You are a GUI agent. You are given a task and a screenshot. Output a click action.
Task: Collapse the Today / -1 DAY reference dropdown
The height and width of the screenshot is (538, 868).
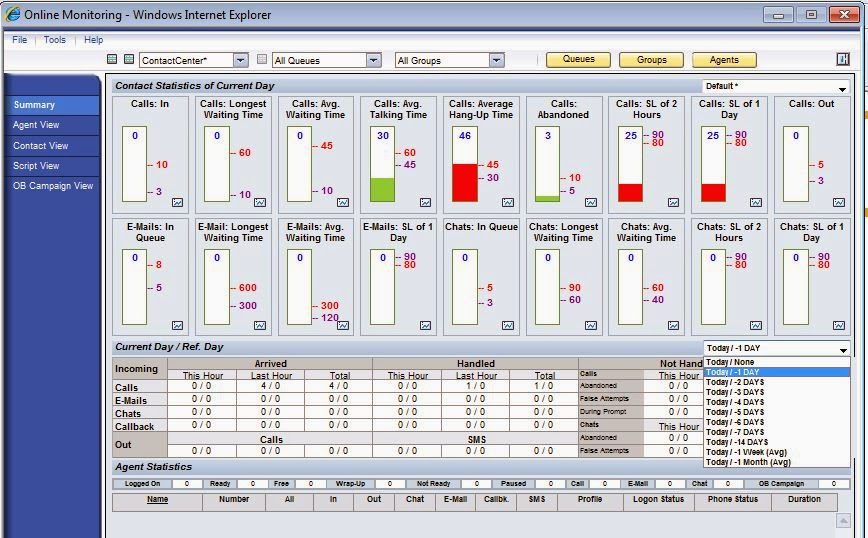tap(843, 349)
